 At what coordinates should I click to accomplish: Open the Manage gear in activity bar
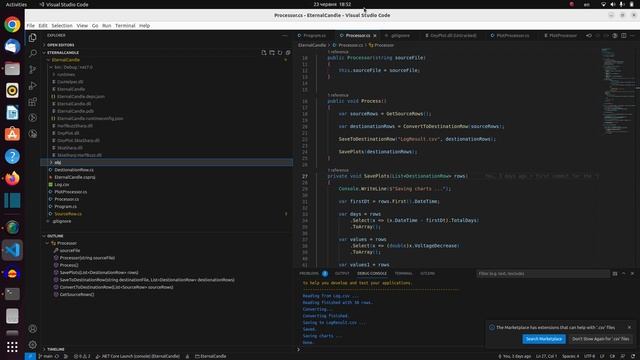pyautogui.click(x=33, y=344)
